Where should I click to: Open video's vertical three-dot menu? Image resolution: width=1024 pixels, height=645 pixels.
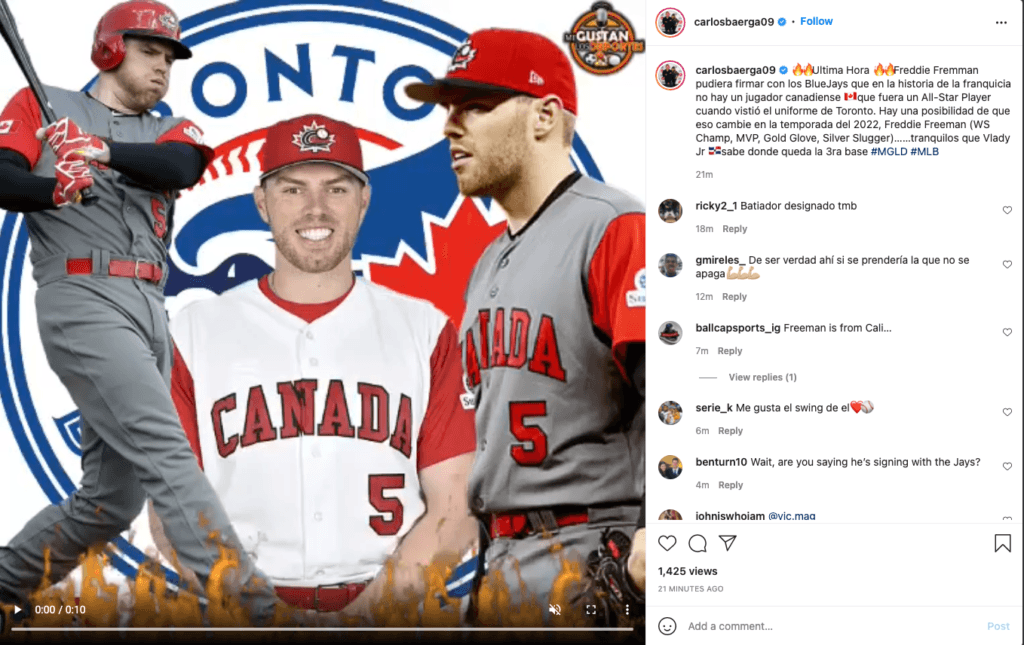[x=627, y=610]
